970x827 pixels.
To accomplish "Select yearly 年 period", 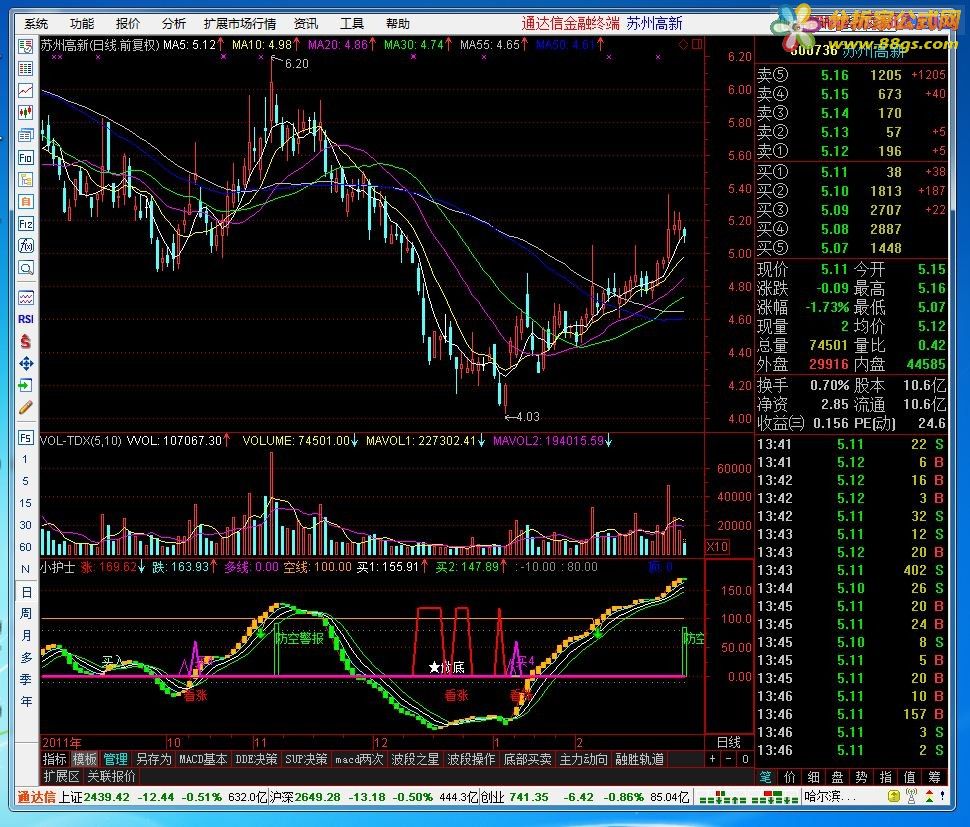I will tap(26, 701).
